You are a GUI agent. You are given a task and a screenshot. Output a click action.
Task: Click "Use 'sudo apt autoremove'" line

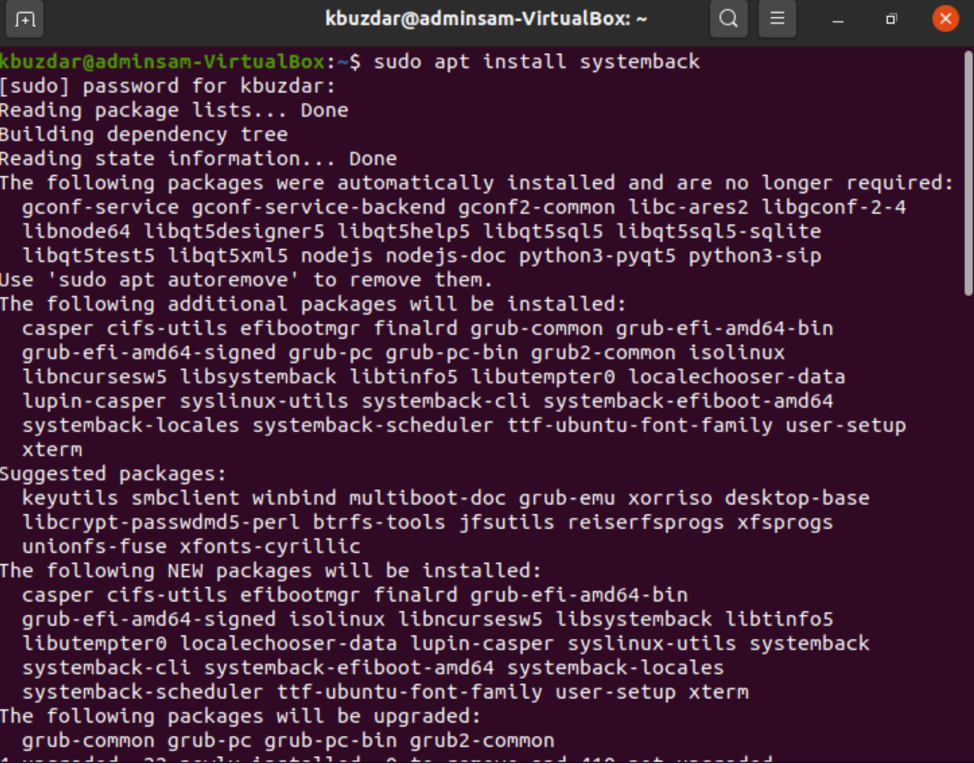click(x=247, y=280)
